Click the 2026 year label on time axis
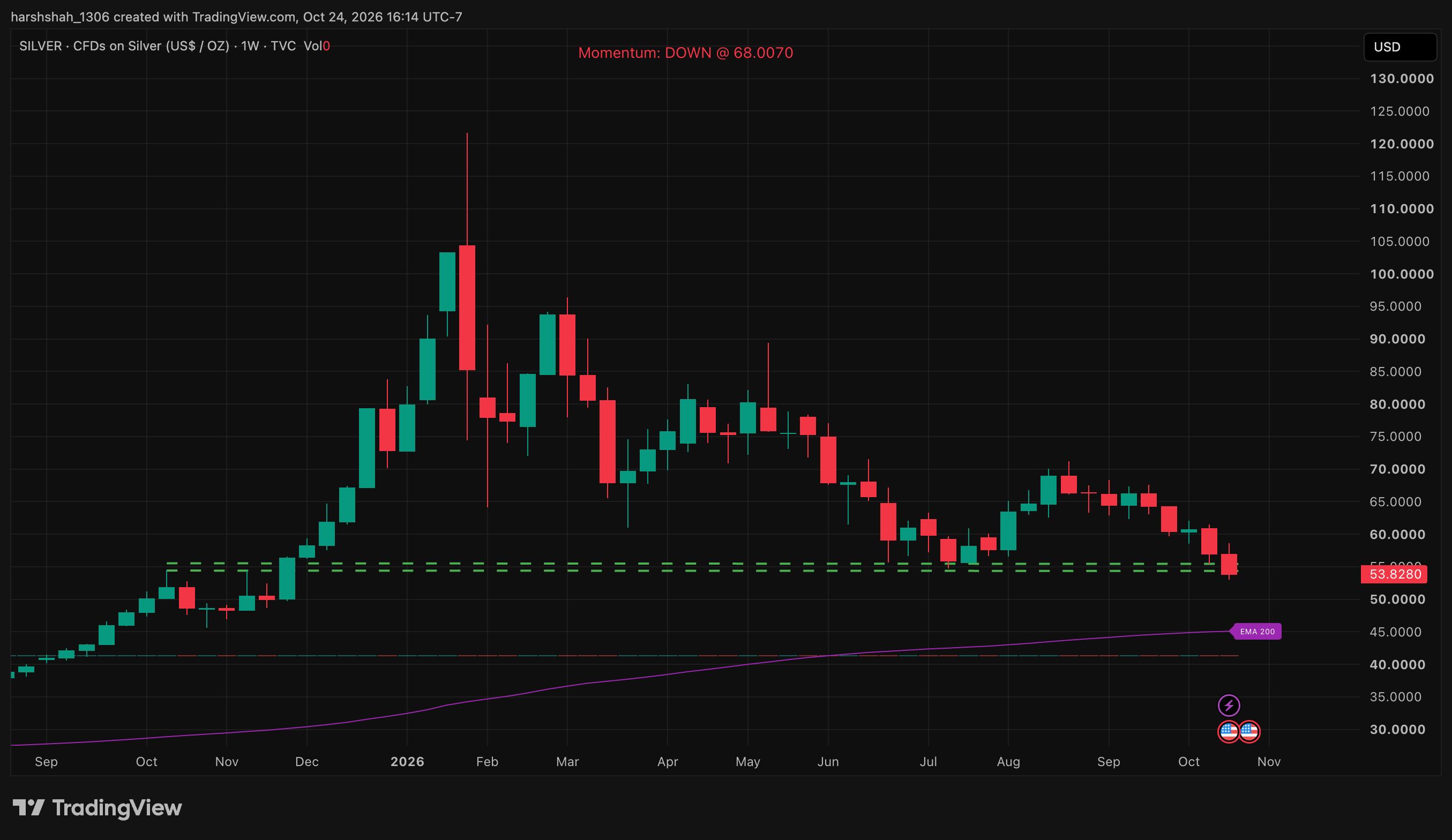The width and height of the screenshot is (1452, 840). tap(407, 762)
